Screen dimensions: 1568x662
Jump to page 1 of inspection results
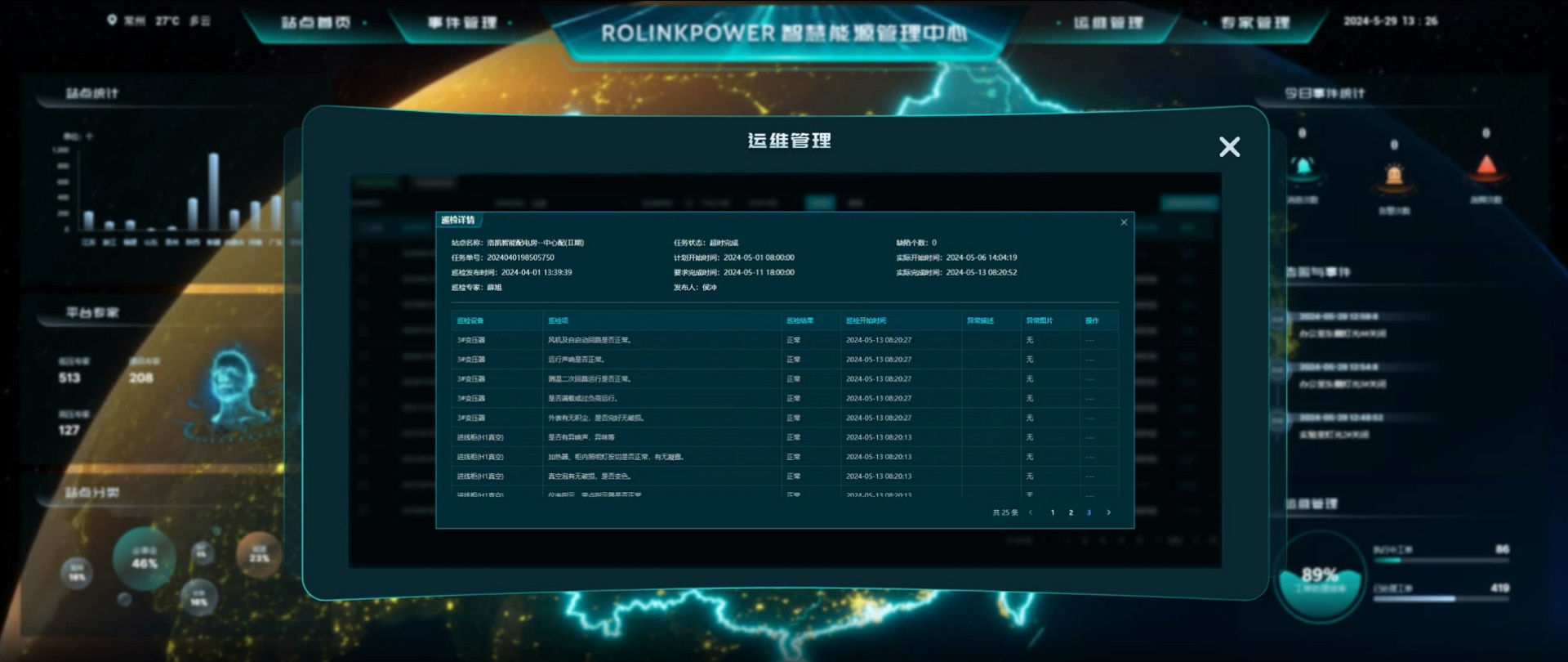[1053, 512]
